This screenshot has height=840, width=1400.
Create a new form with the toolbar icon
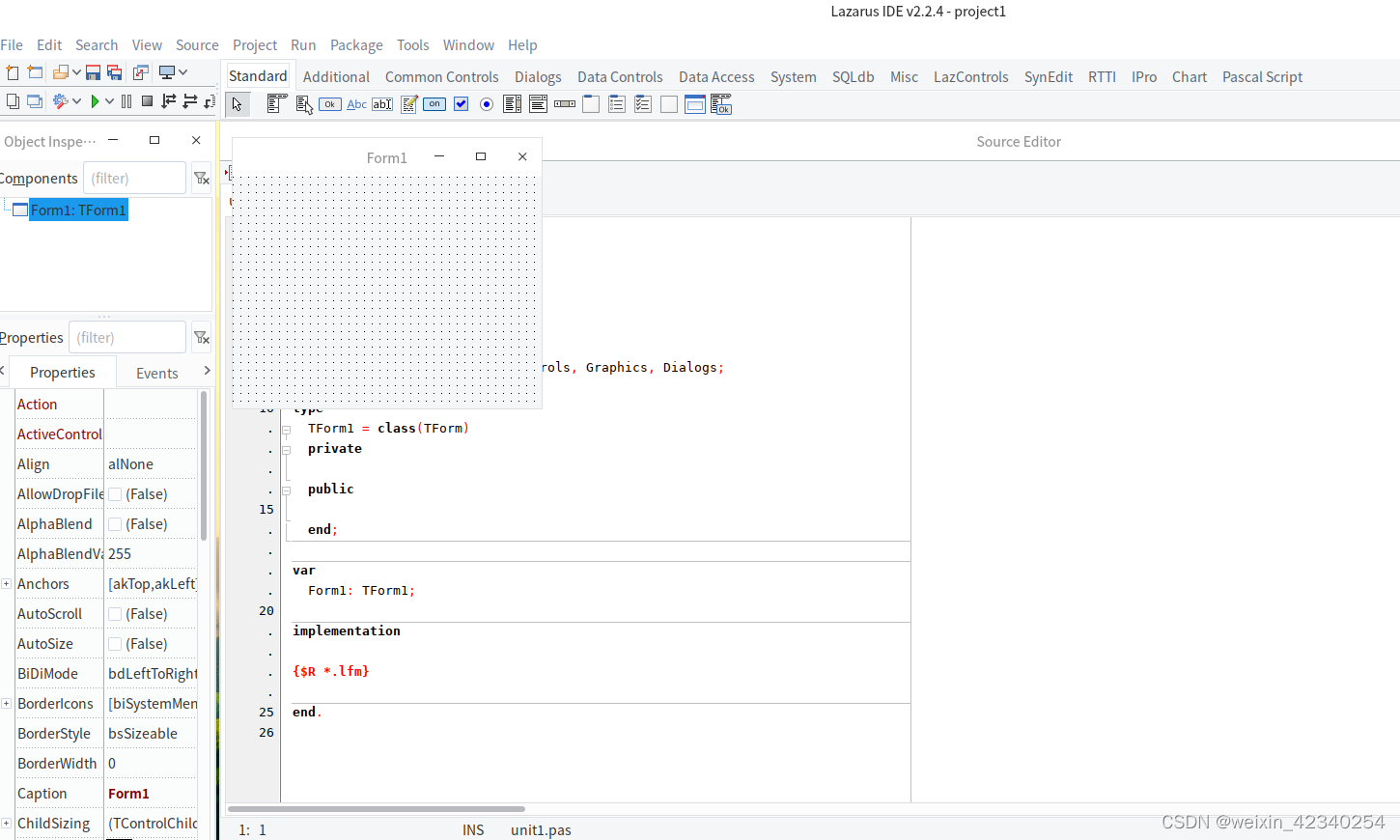click(x=35, y=72)
